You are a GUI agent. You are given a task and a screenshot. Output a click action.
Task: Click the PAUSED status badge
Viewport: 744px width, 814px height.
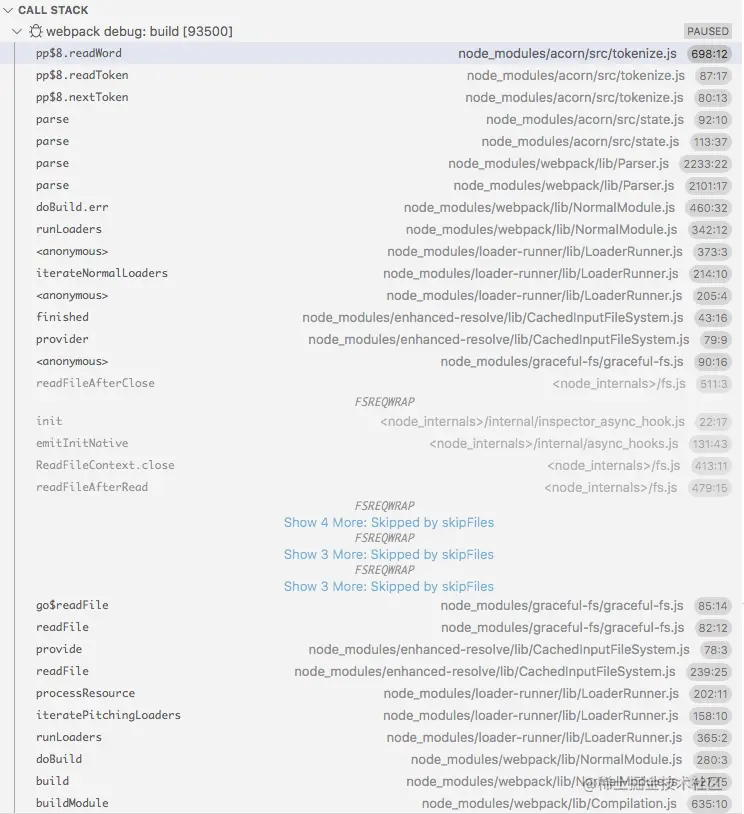(708, 31)
